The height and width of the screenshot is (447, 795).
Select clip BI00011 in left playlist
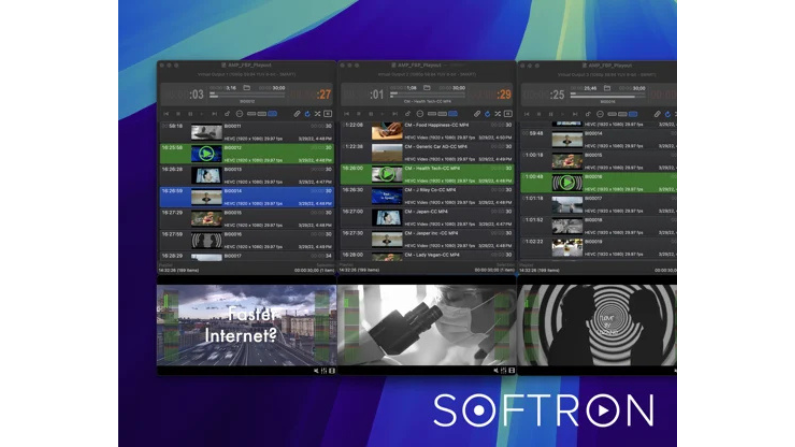click(x=247, y=132)
